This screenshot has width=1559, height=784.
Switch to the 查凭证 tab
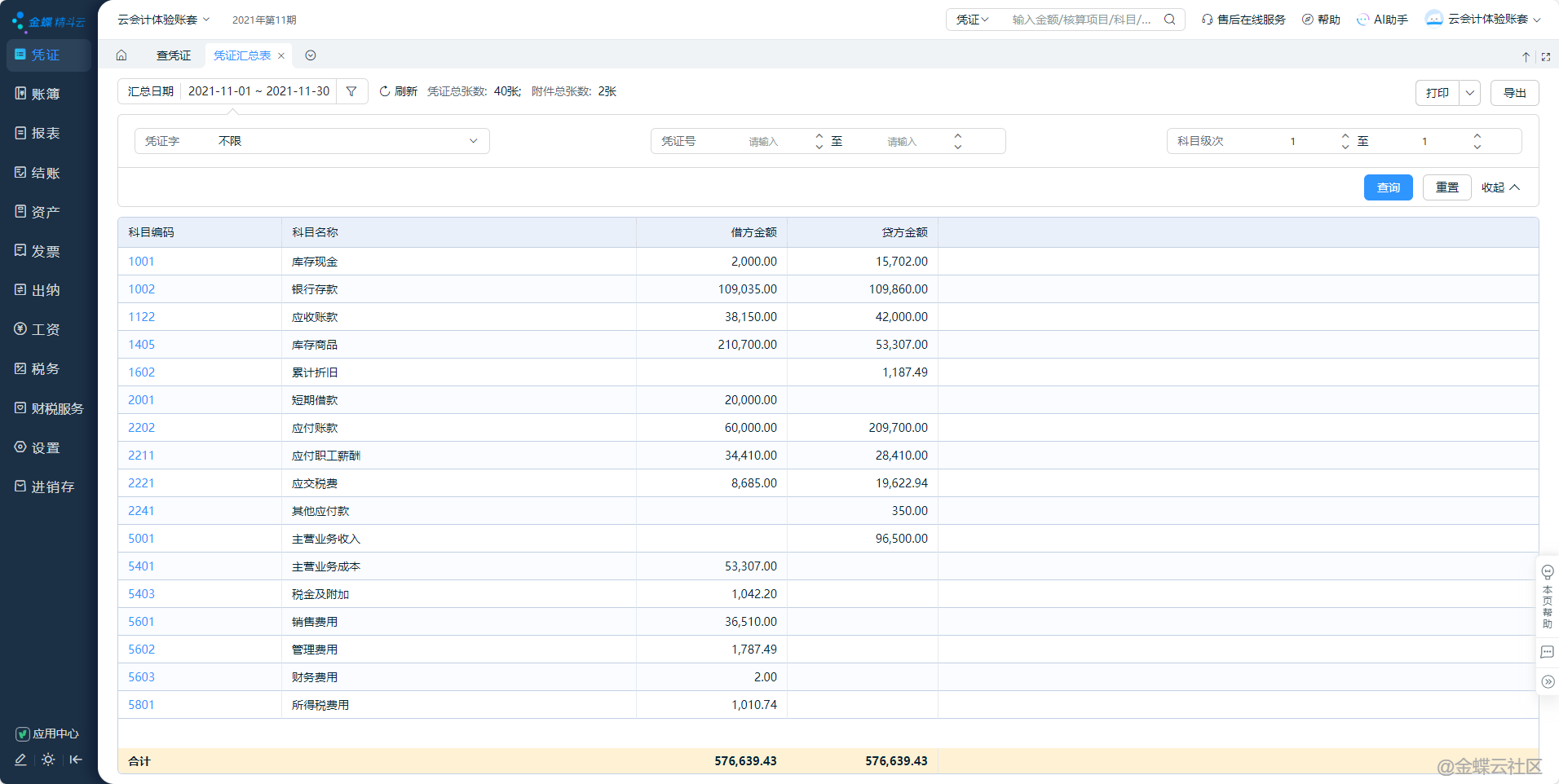pos(173,55)
